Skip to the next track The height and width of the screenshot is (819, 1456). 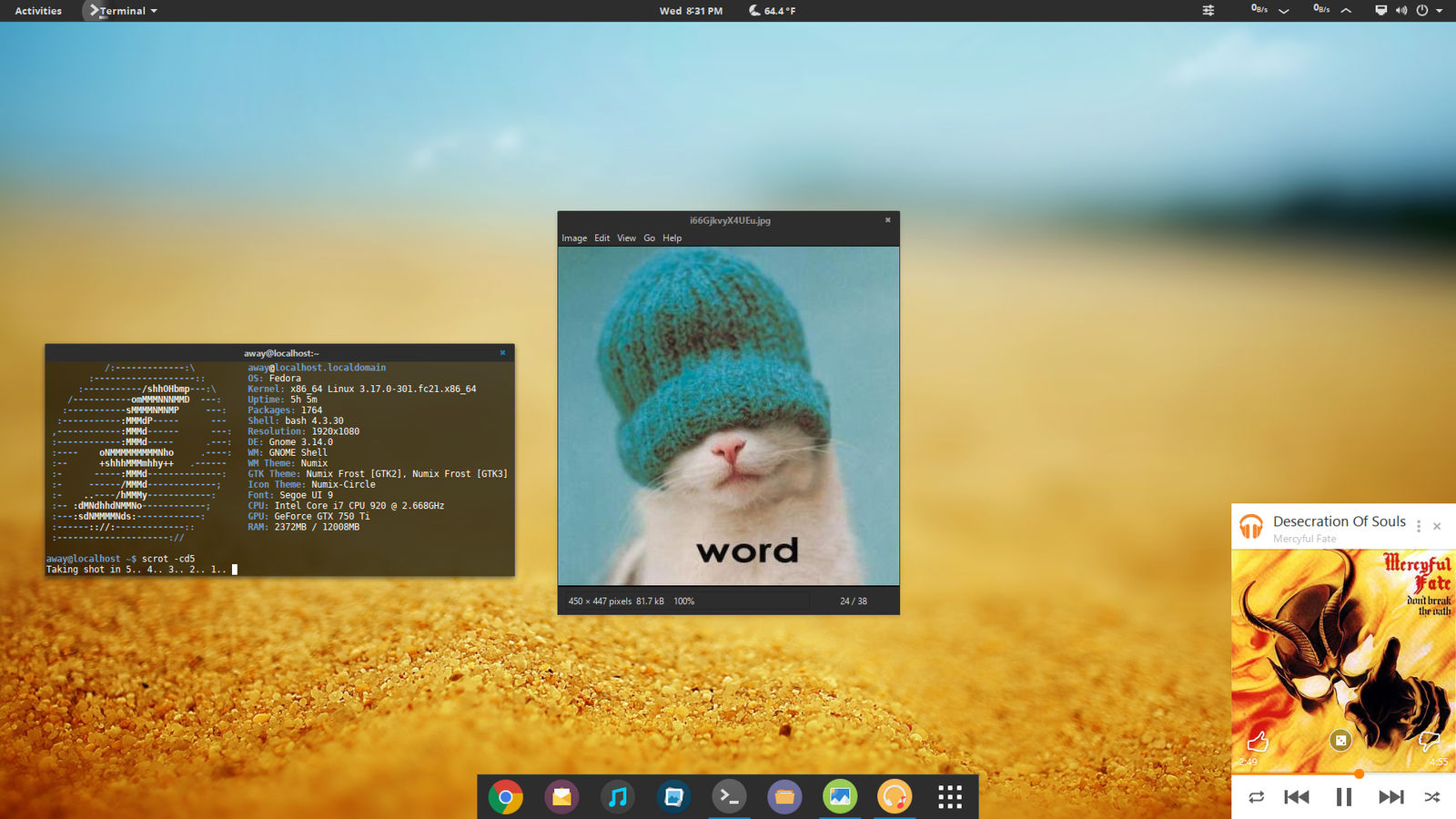pos(1390,797)
